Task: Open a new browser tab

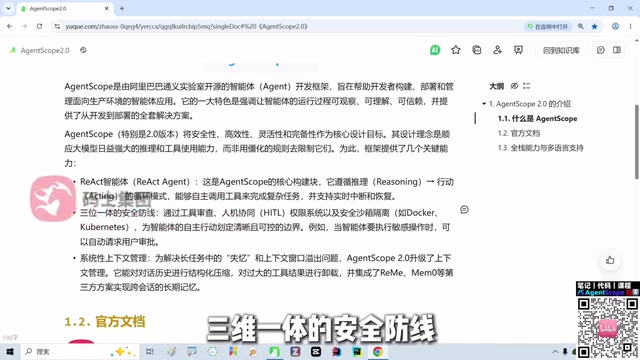Action: pyautogui.click(x=122, y=9)
